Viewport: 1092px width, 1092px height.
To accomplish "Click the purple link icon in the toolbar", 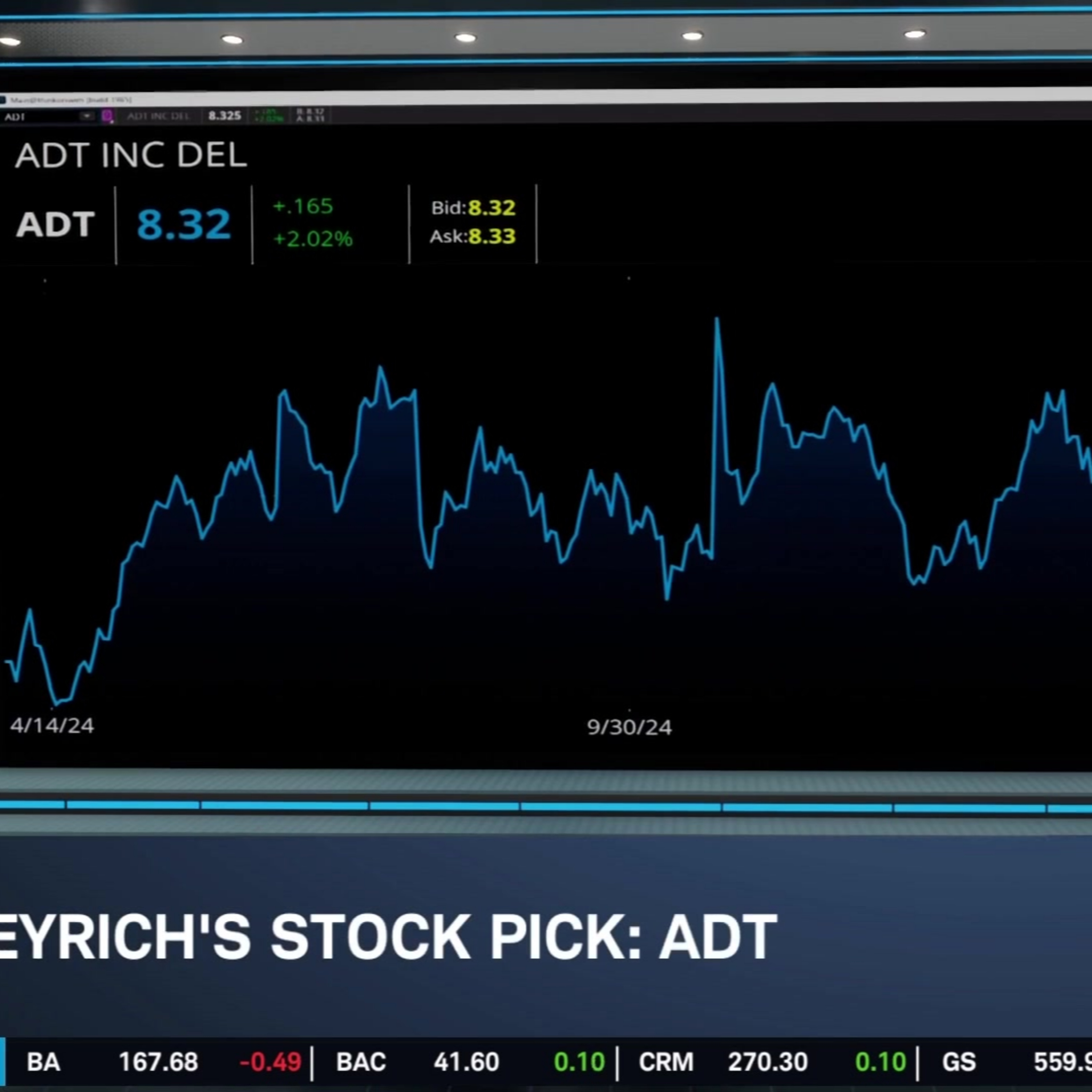I will coord(107,116).
